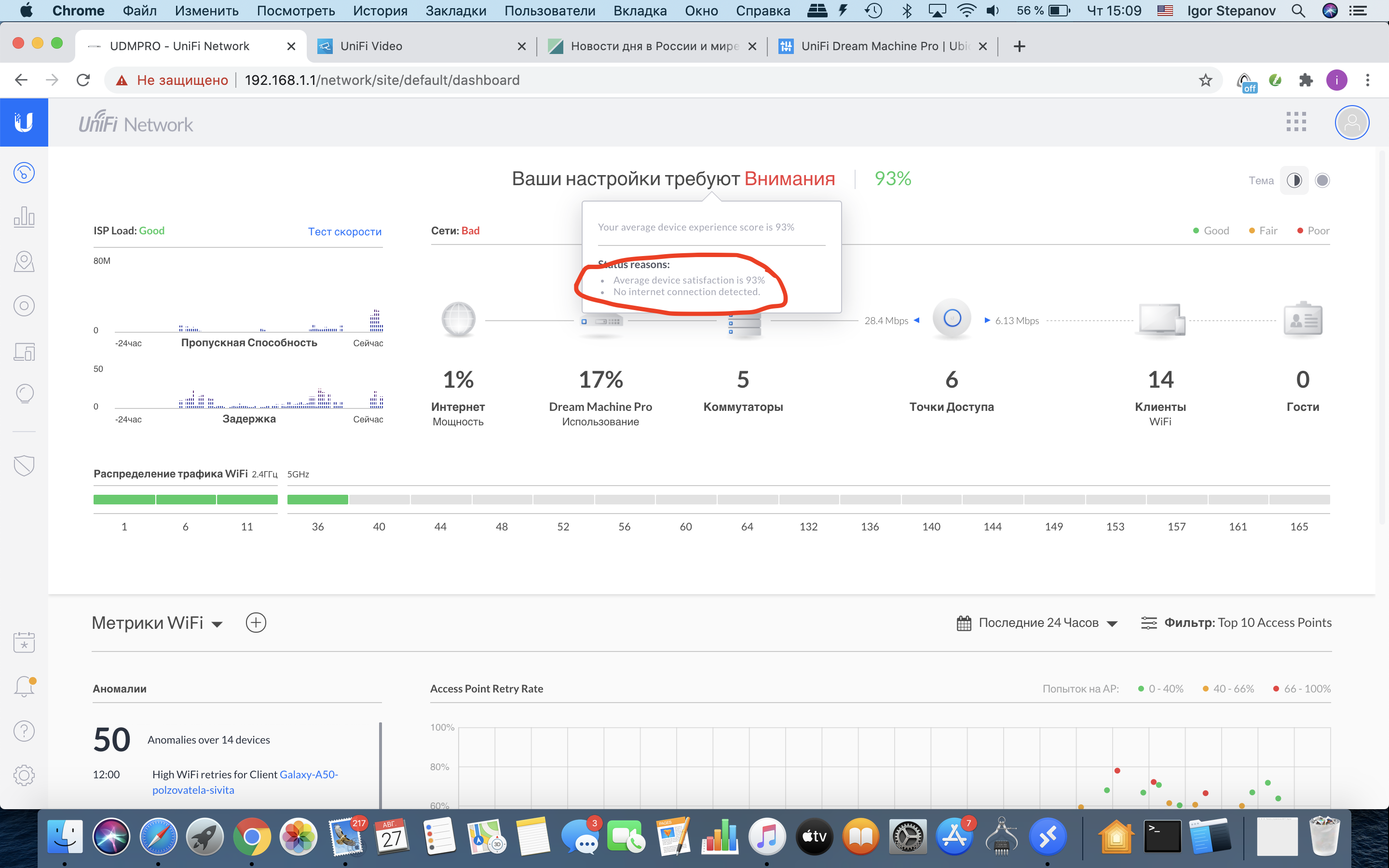This screenshot has width=1389, height=868.
Task: Open Terminal from the Dock
Action: (x=1162, y=837)
